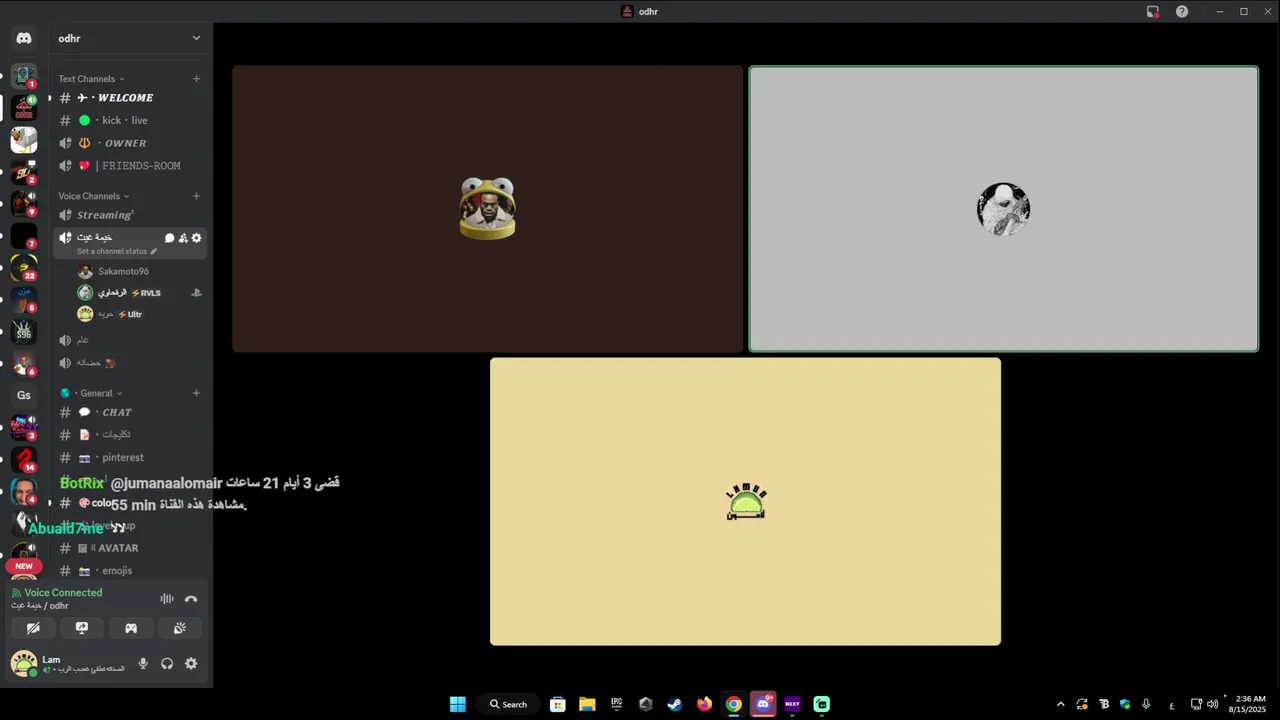Open the soundboard icon in voice panel

click(x=180, y=628)
